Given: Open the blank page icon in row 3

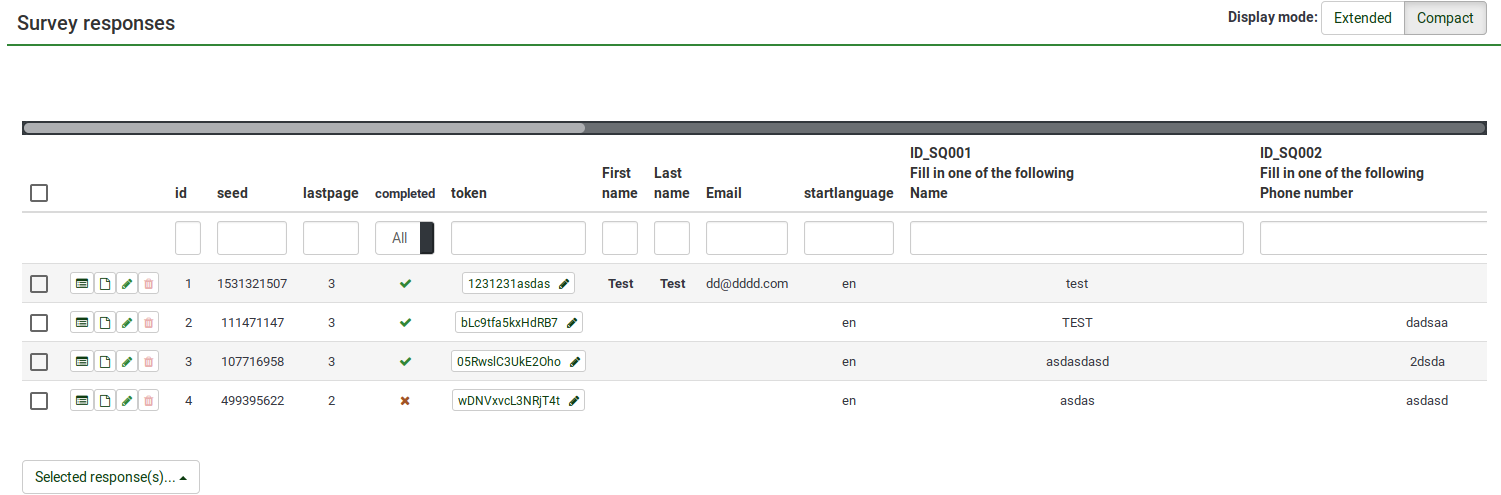Looking at the screenshot, I should (x=104, y=362).
